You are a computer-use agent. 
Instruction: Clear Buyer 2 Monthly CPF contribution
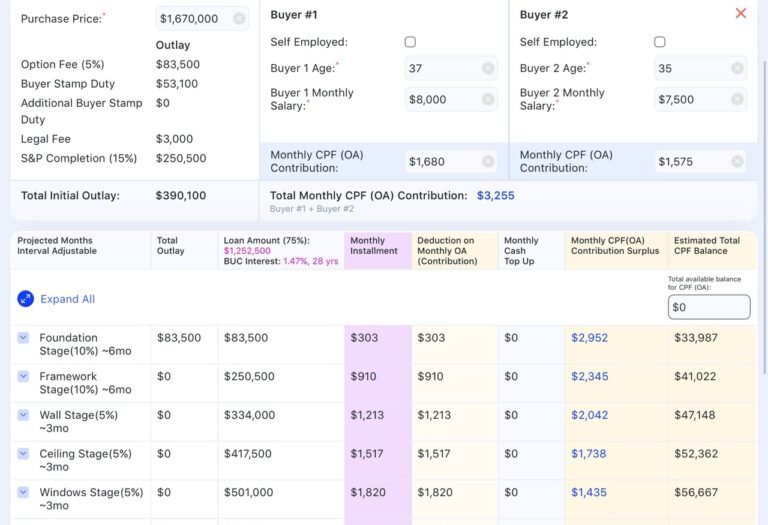click(737, 161)
